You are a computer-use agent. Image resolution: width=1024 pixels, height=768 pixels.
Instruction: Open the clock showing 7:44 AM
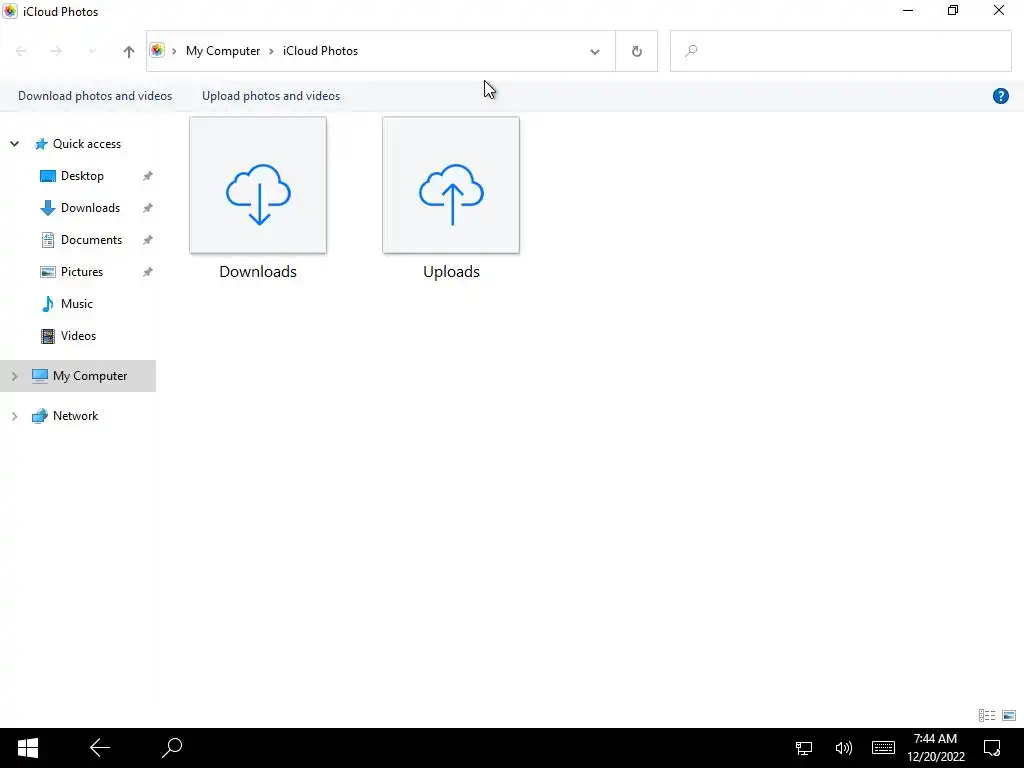936,748
